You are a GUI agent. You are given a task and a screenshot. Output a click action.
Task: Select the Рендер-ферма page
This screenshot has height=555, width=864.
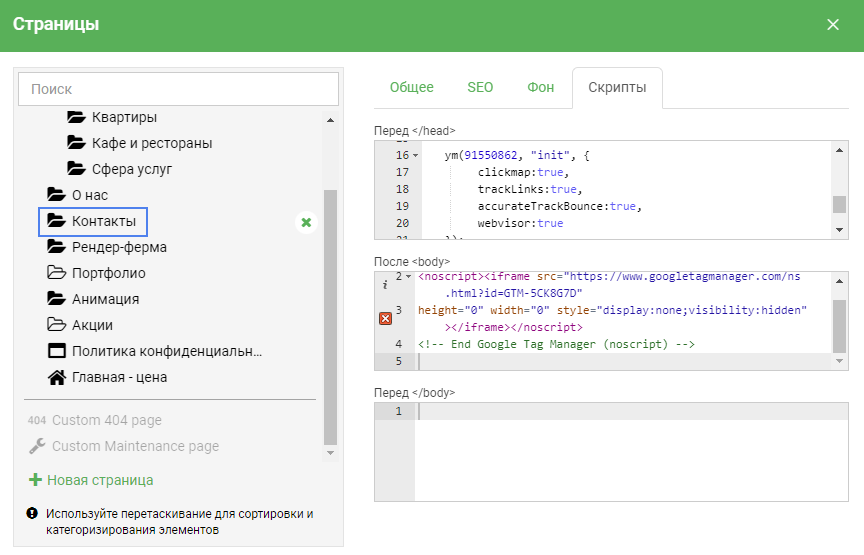point(119,247)
